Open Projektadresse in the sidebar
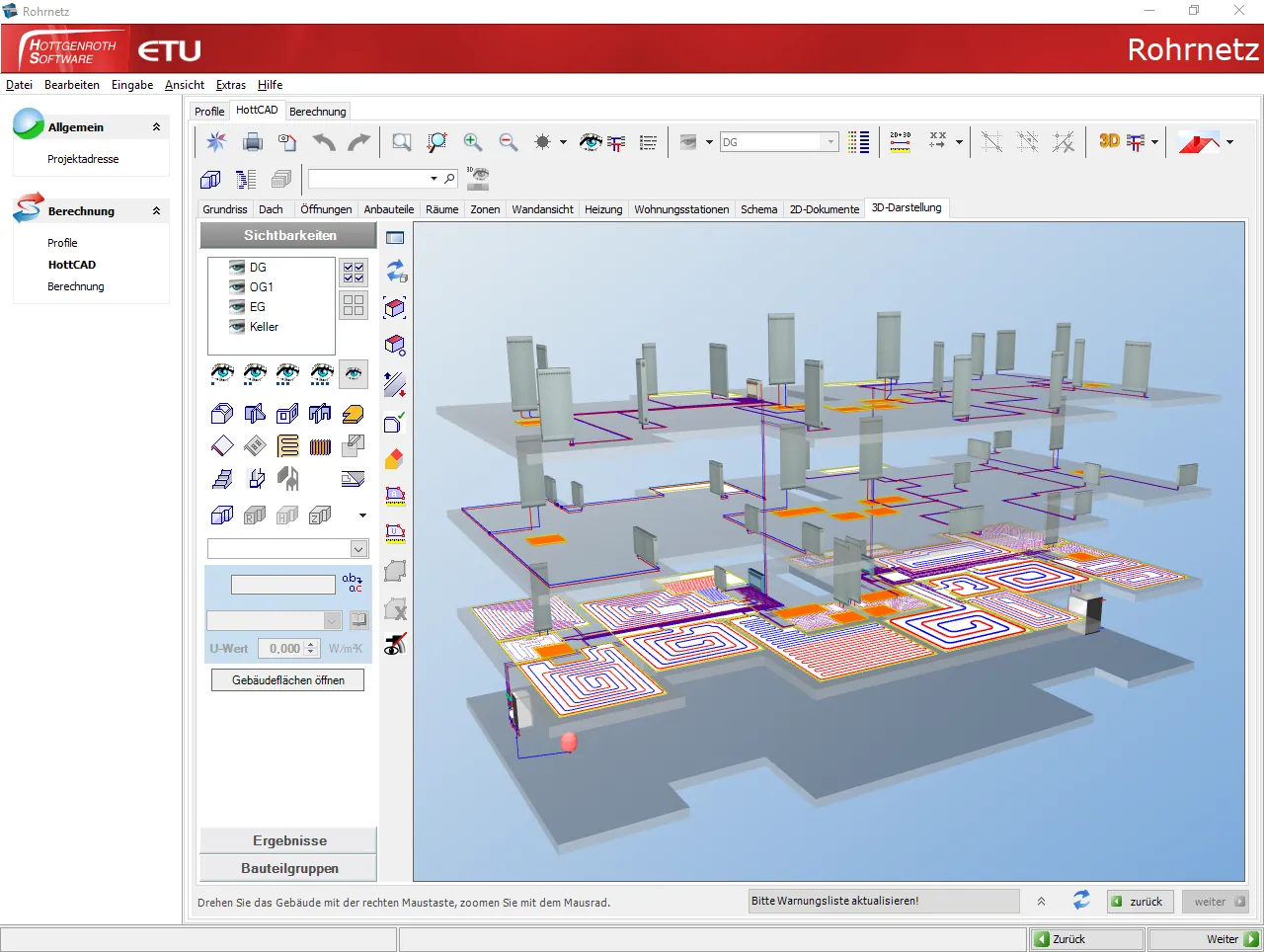Screen dimensions: 1264x952 coord(83,159)
